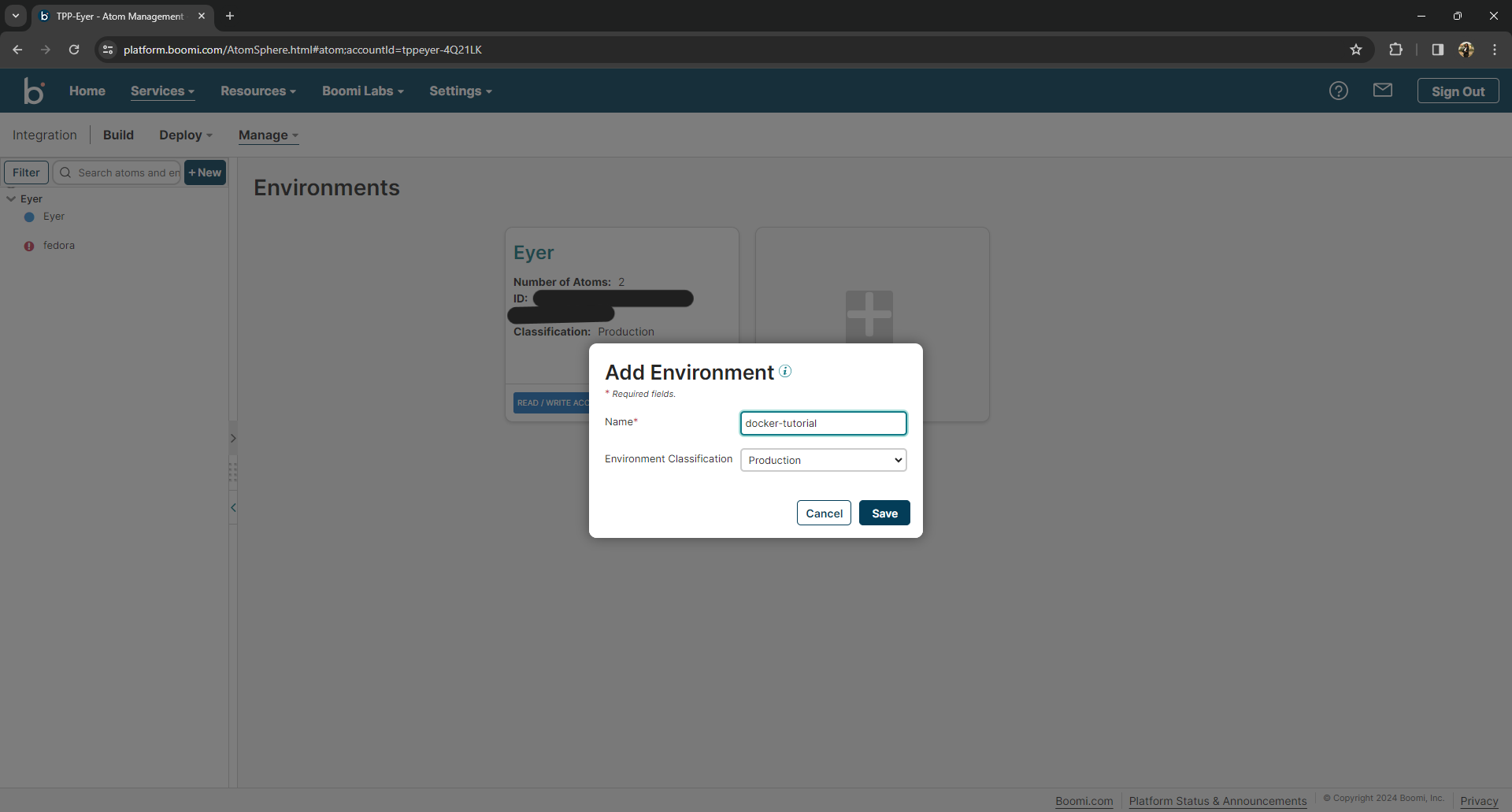Click the side panel icon near the address bar
This screenshot has height=812, width=1512.
coord(1436,50)
